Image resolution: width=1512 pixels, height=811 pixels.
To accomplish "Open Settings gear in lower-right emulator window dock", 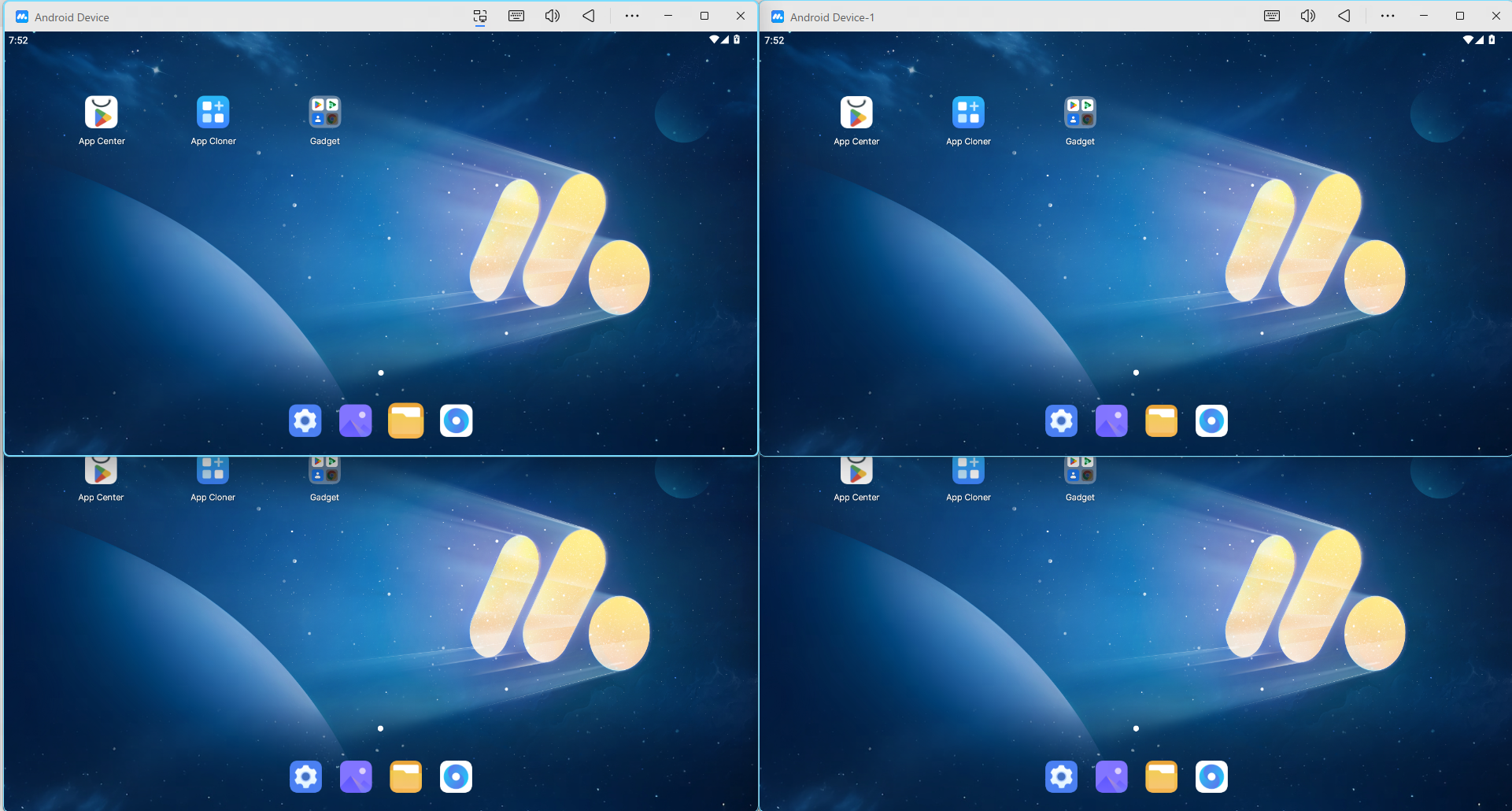I will 1061,776.
